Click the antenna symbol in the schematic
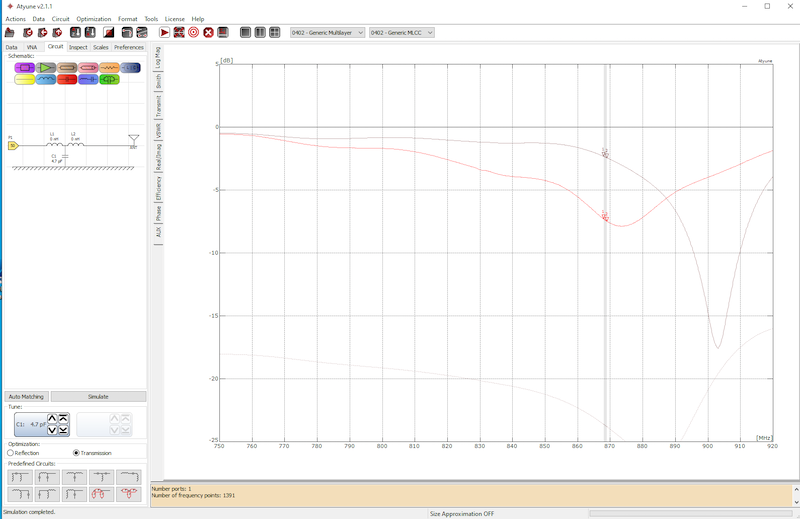The height and width of the screenshot is (519, 800). 133,139
